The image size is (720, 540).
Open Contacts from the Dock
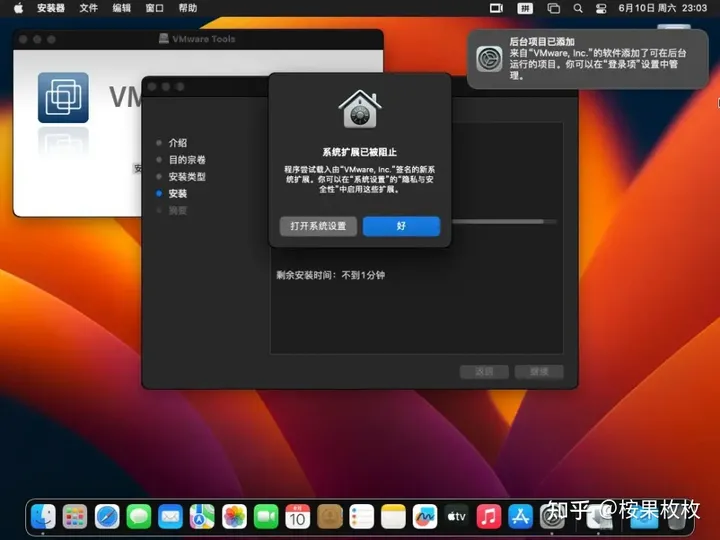[x=330, y=517]
